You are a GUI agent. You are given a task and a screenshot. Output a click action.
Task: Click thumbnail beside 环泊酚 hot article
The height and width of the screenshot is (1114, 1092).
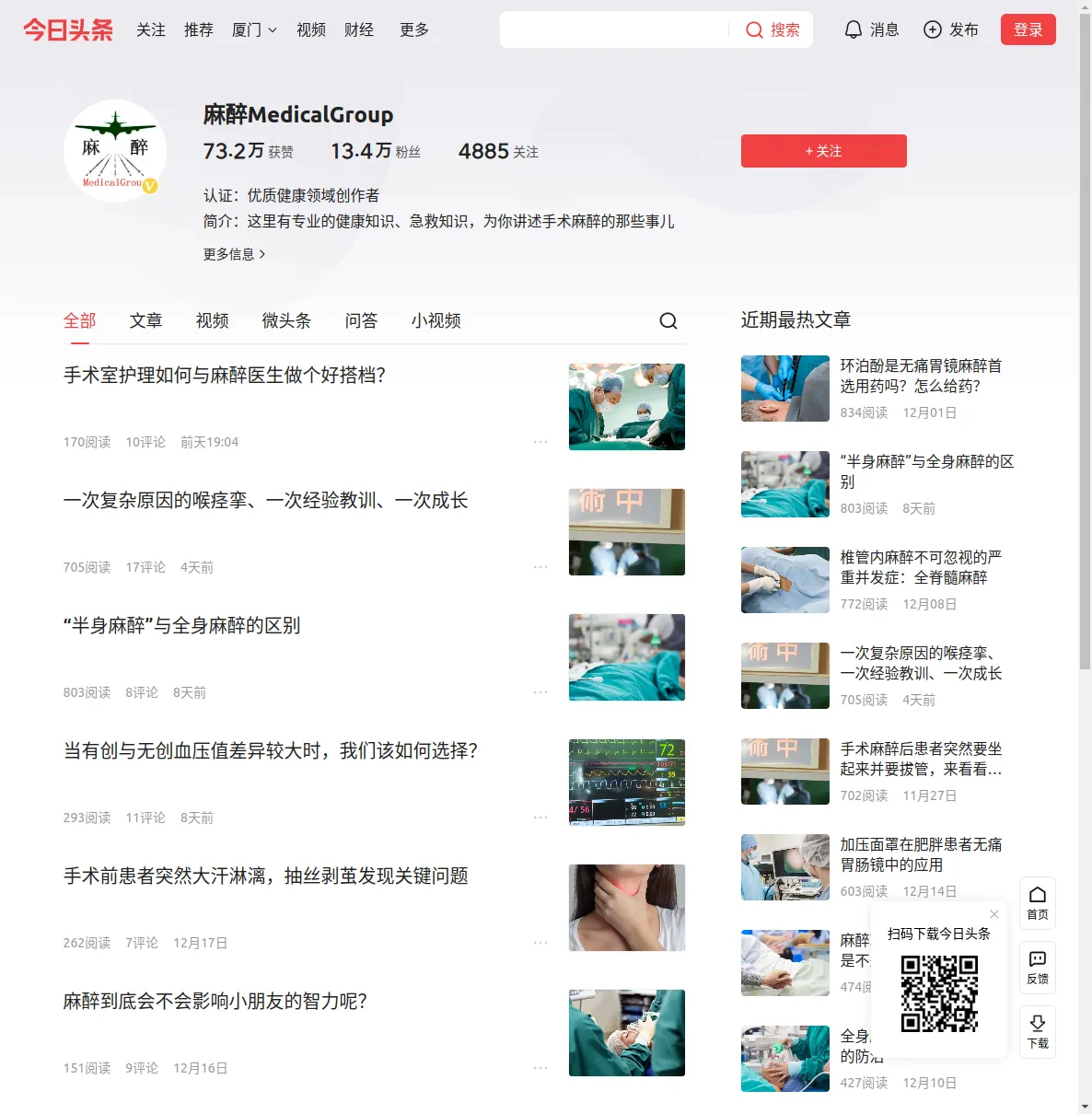[785, 389]
